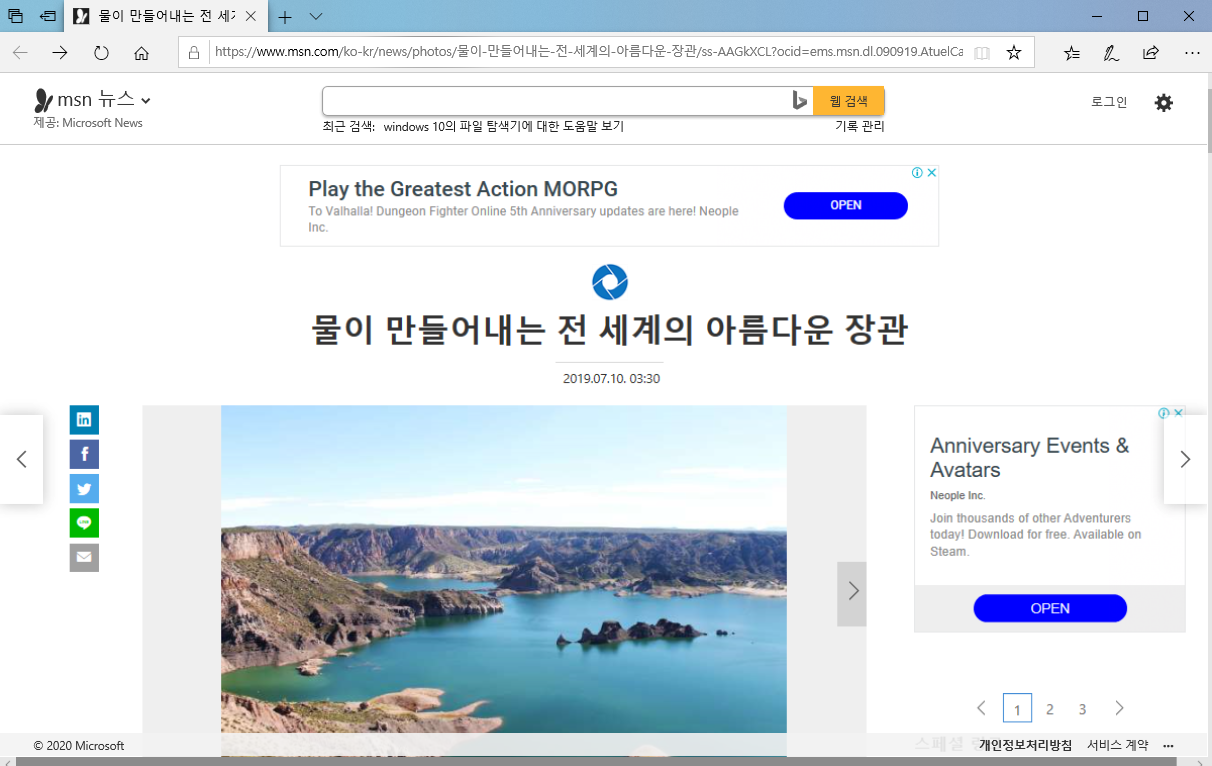Open recent search about windows 10 파일 탐색기
The height and width of the screenshot is (766, 1212).
[503, 127]
